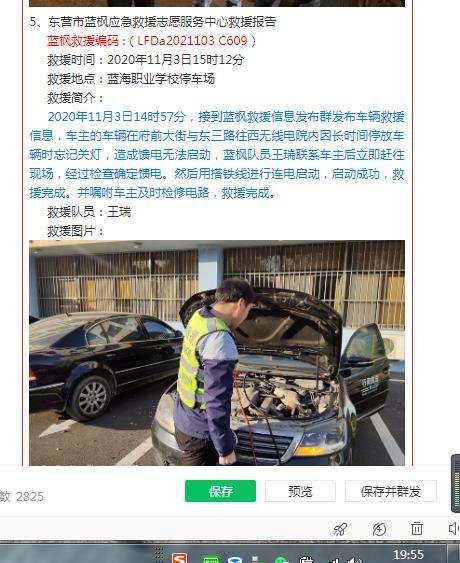
Task: Open the 预览 preview button
Action: (300, 491)
